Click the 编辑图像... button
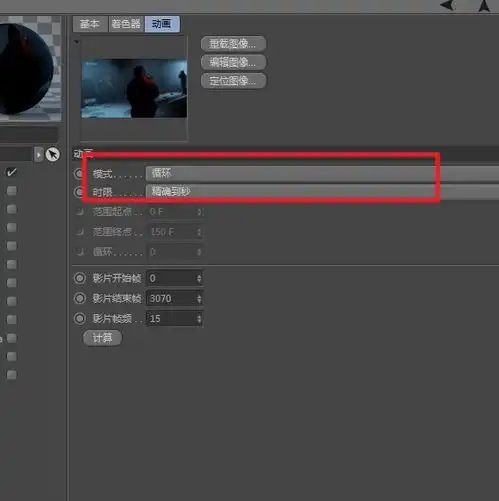The height and width of the screenshot is (501, 499). pyautogui.click(x=233, y=62)
